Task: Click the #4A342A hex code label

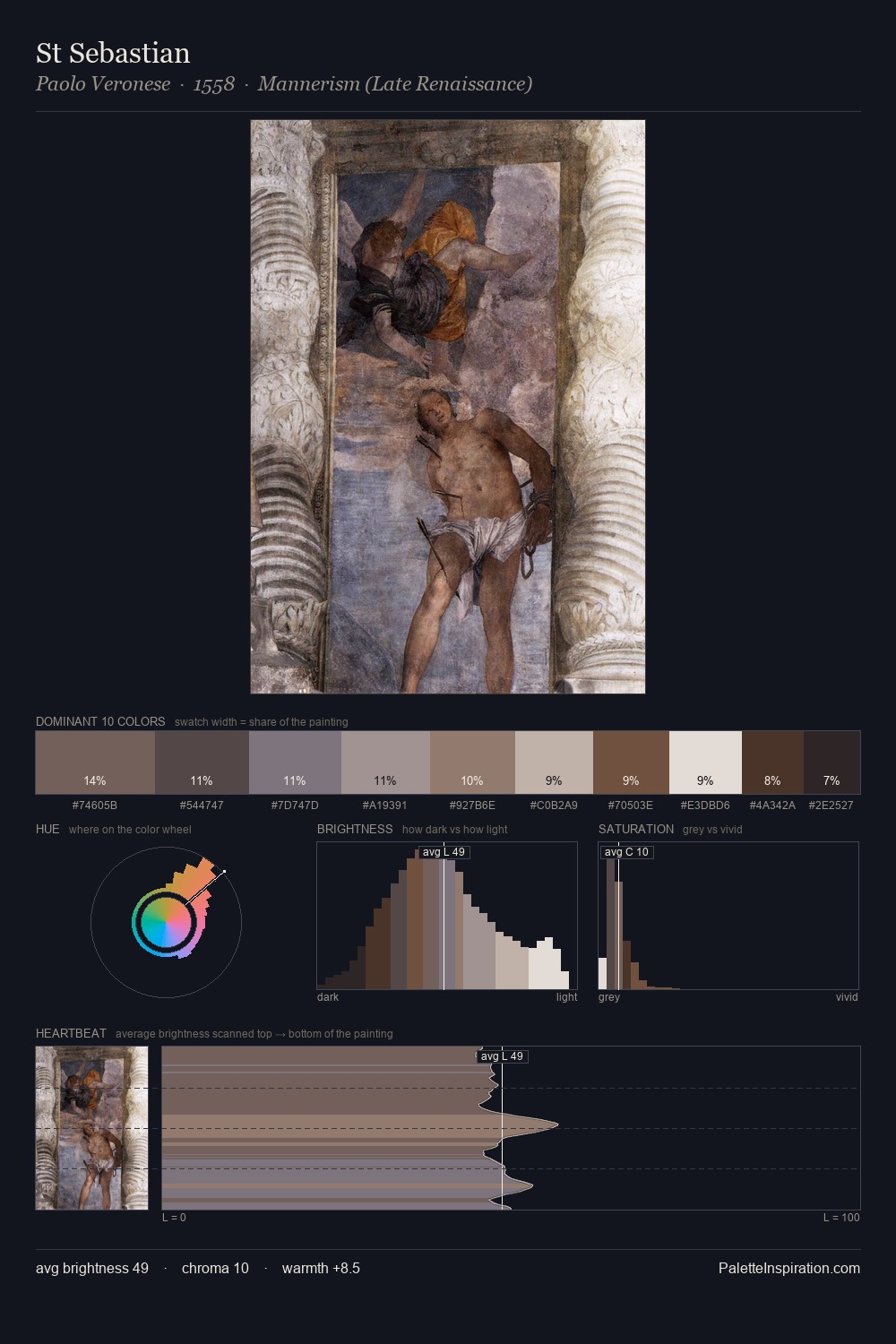Action: click(x=772, y=806)
